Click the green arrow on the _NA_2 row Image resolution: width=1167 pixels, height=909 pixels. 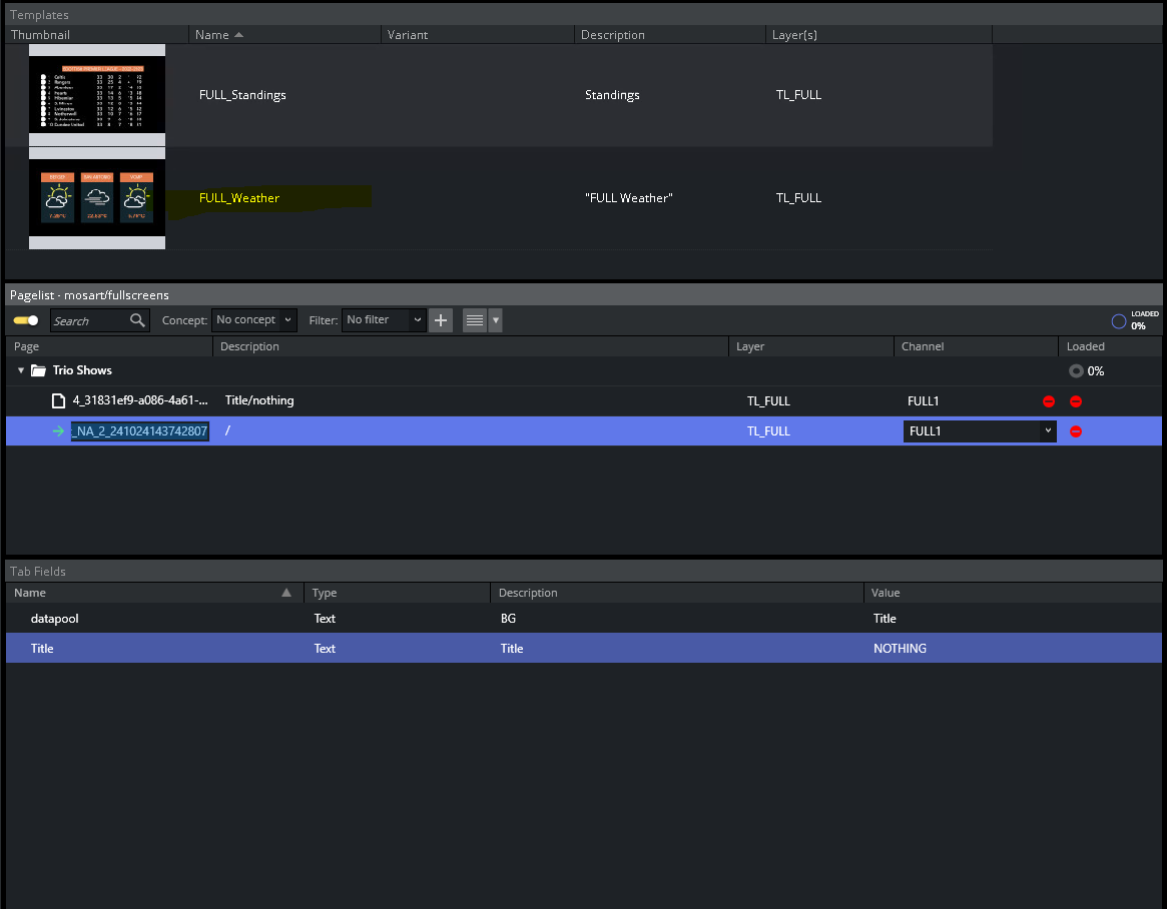coord(58,431)
